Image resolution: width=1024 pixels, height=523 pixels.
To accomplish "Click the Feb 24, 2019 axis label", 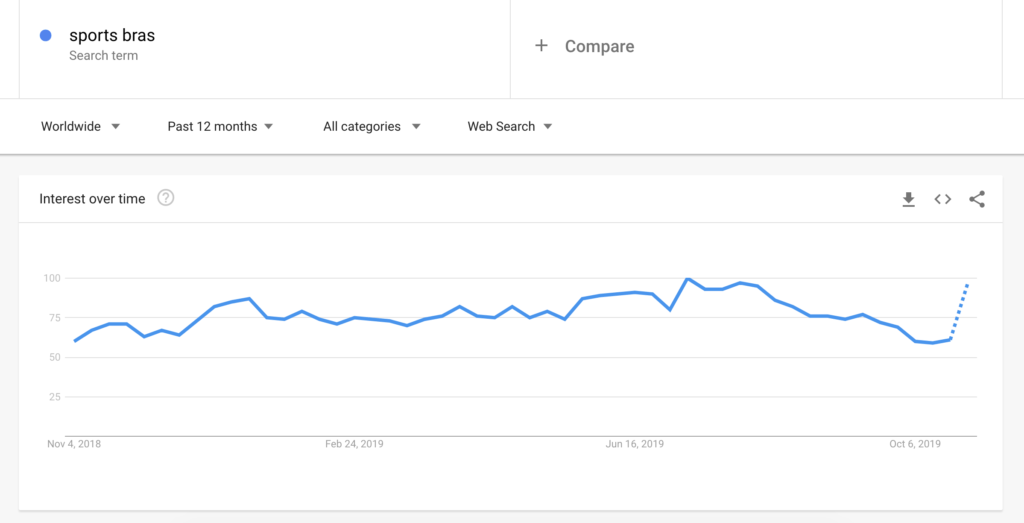I will (x=354, y=444).
